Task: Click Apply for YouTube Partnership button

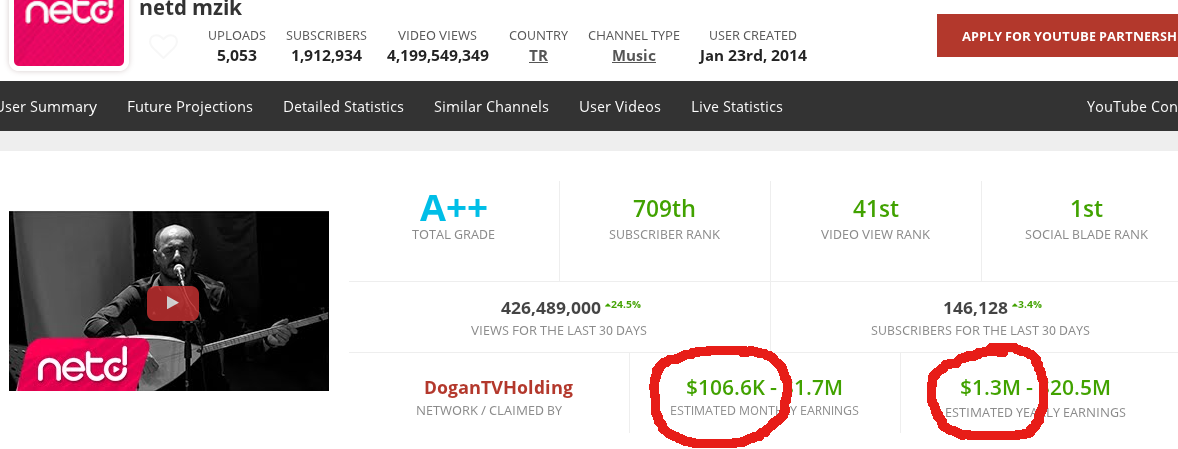Action: (1057, 36)
